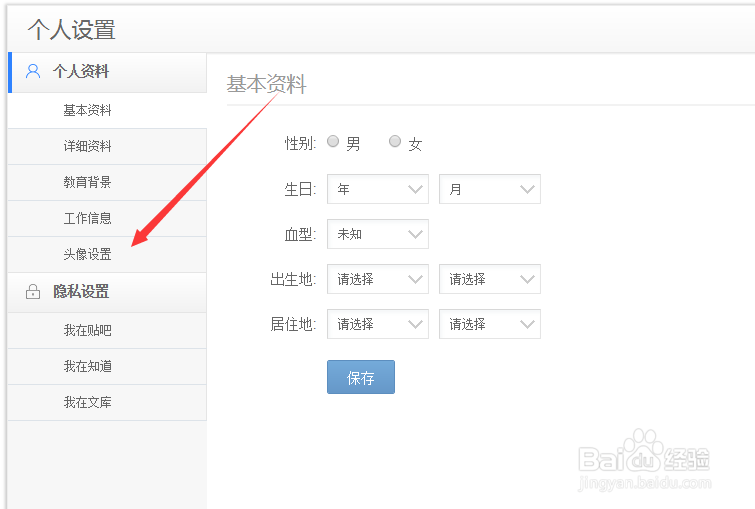Click the 性别 field label
Screen dimensions: 755x509
[300, 143]
